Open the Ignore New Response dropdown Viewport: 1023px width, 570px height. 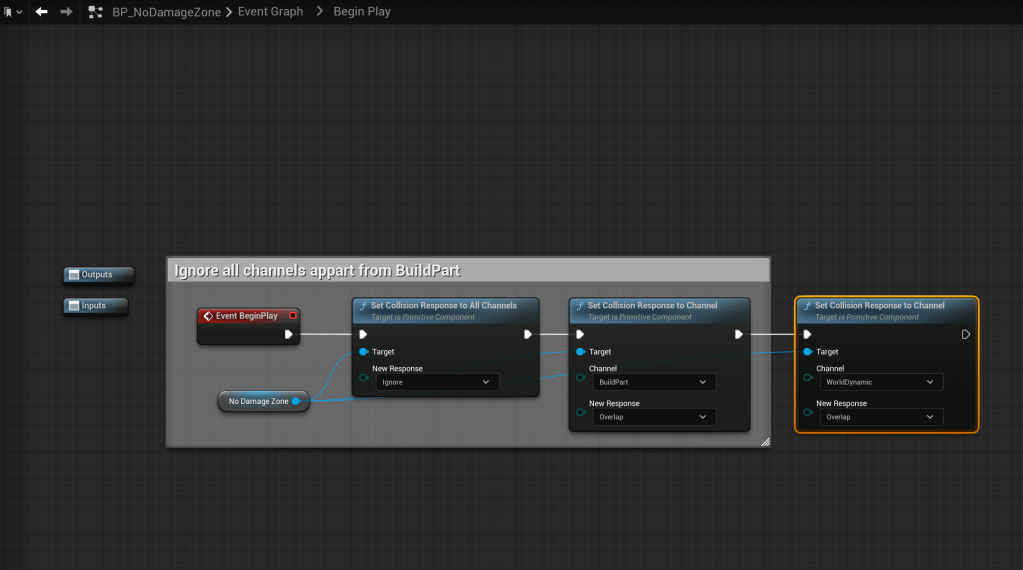point(437,382)
